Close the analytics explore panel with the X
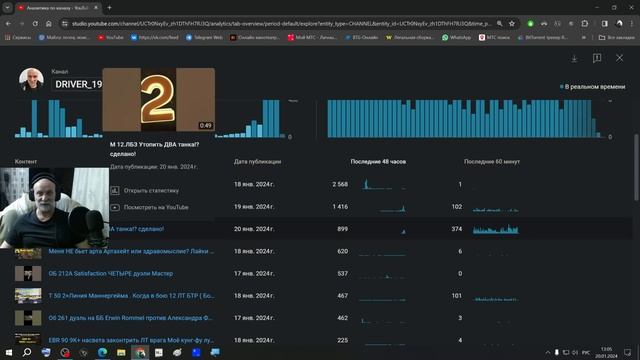 click(x=619, y=58)
